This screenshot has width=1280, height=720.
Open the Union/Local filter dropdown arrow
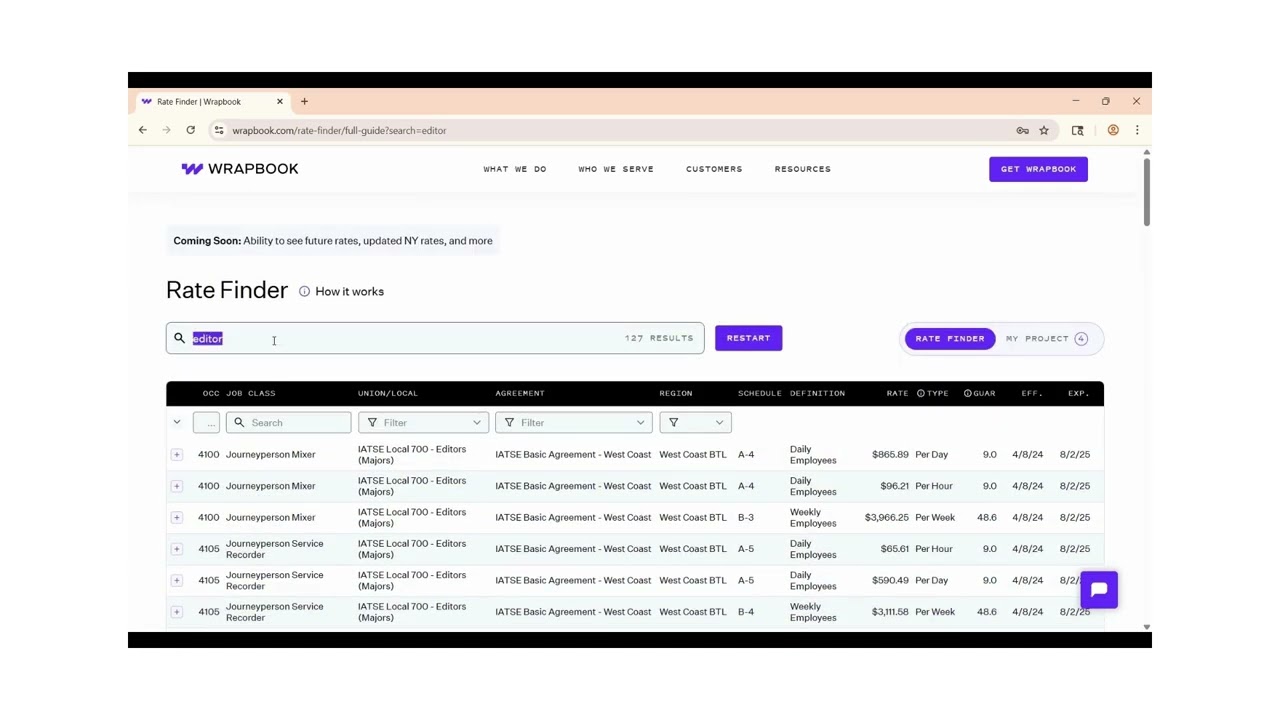click(477, 423)
